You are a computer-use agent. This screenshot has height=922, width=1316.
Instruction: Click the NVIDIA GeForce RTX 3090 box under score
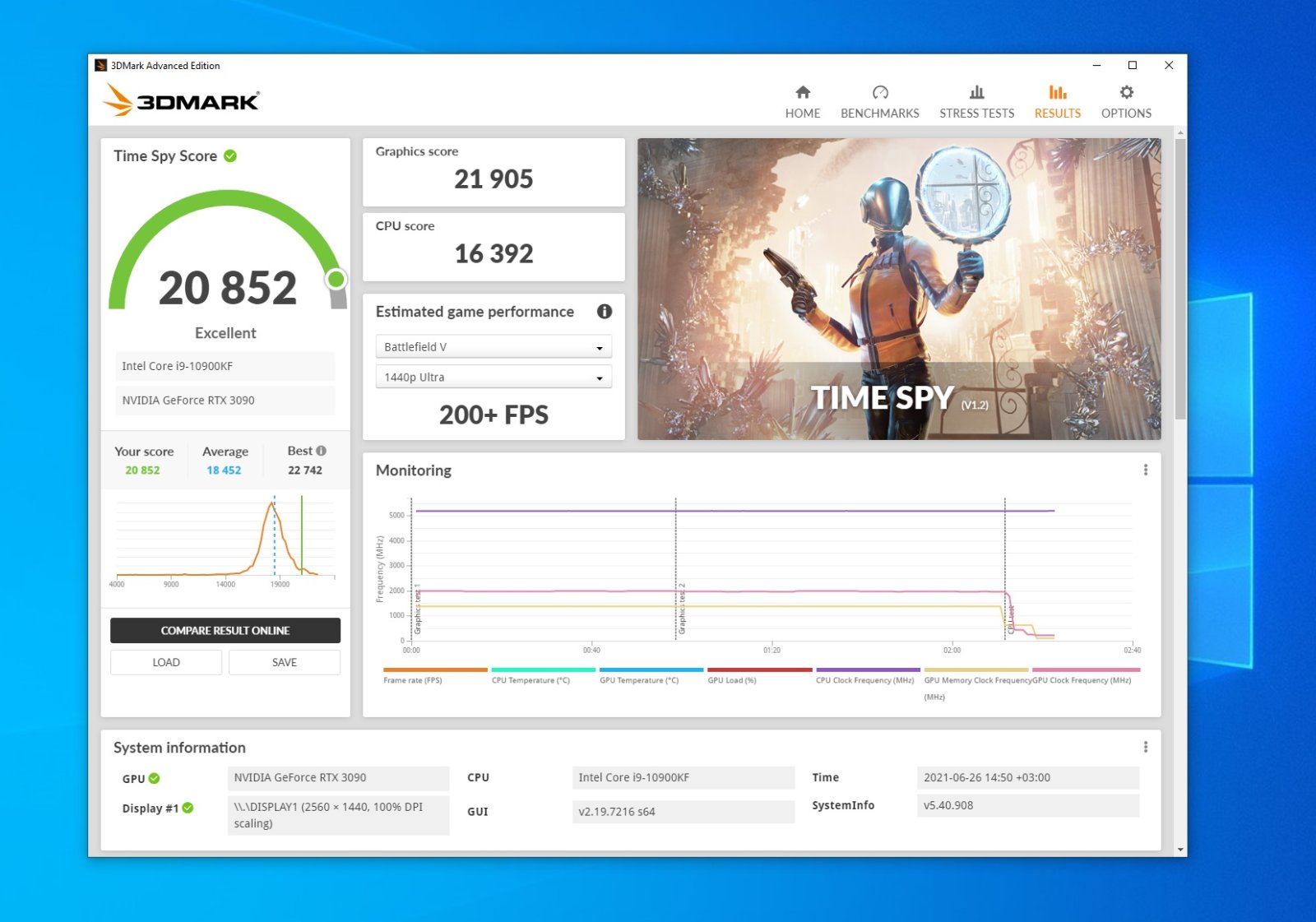click(x=225, y=401)
